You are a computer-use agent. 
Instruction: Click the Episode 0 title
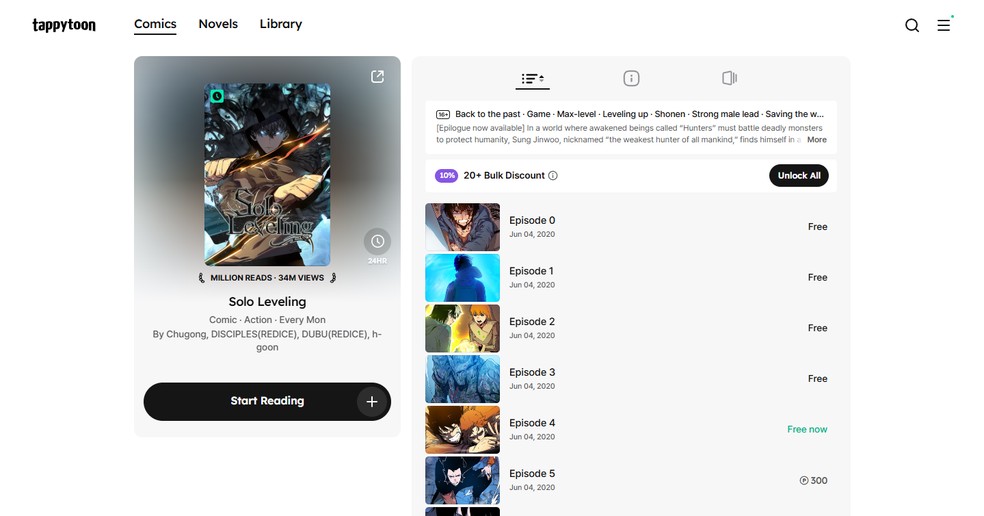532,220
